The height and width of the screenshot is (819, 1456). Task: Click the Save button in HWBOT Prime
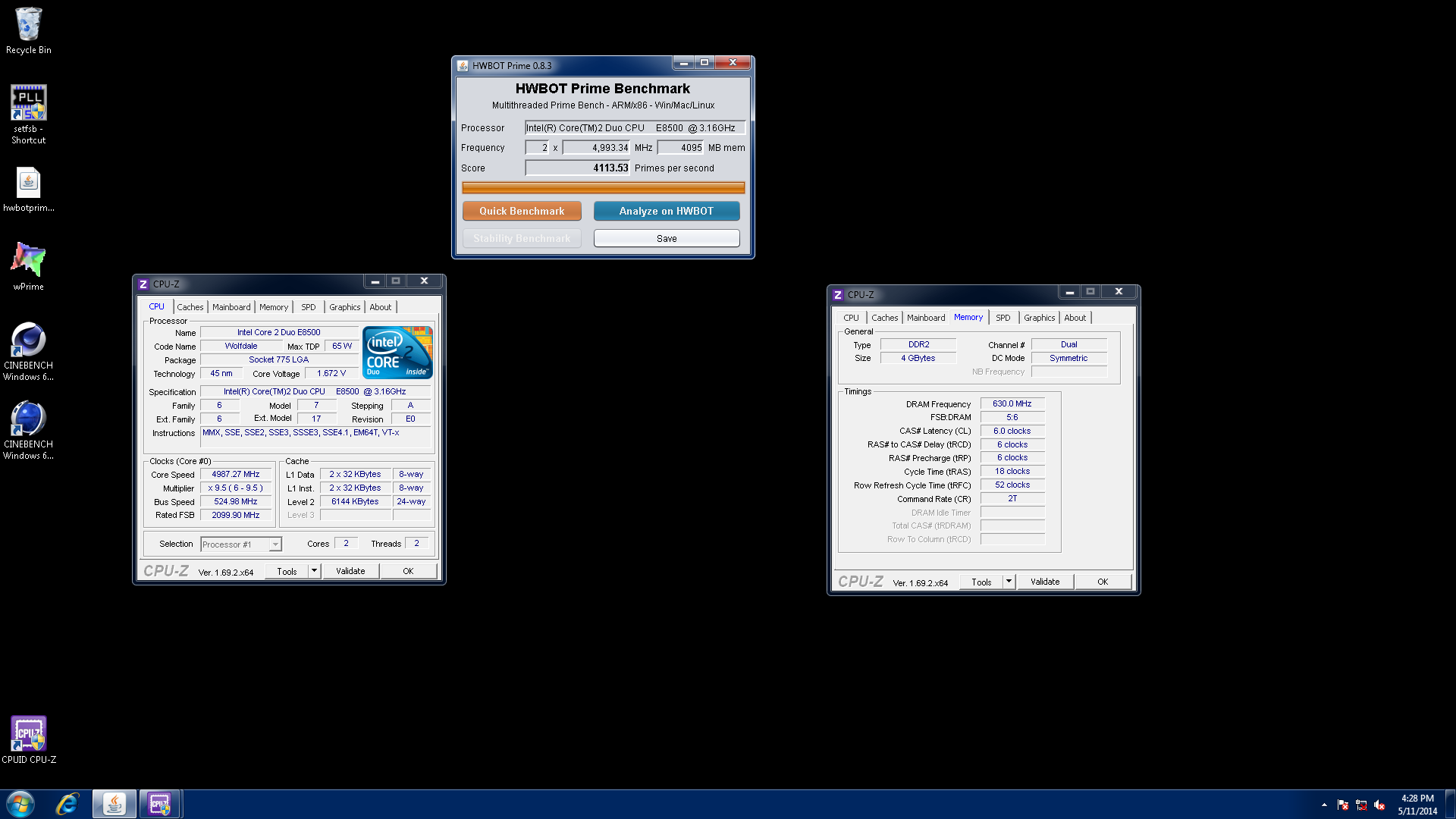pos(667,238)
